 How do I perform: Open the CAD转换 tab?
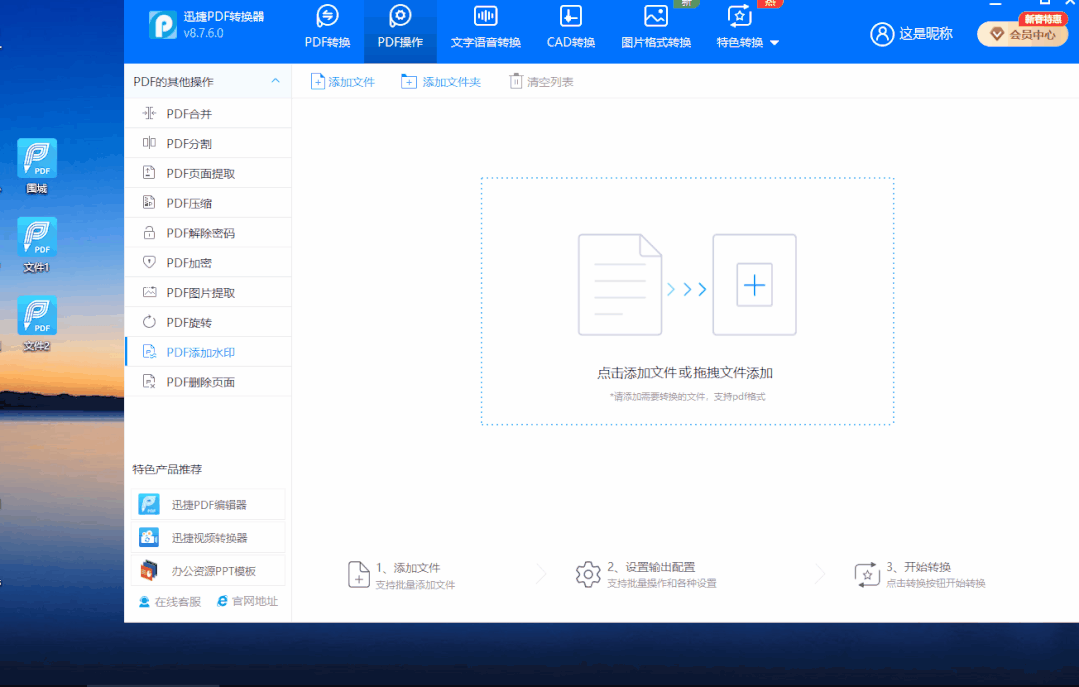pyautogui.click(x=570, y=28)
